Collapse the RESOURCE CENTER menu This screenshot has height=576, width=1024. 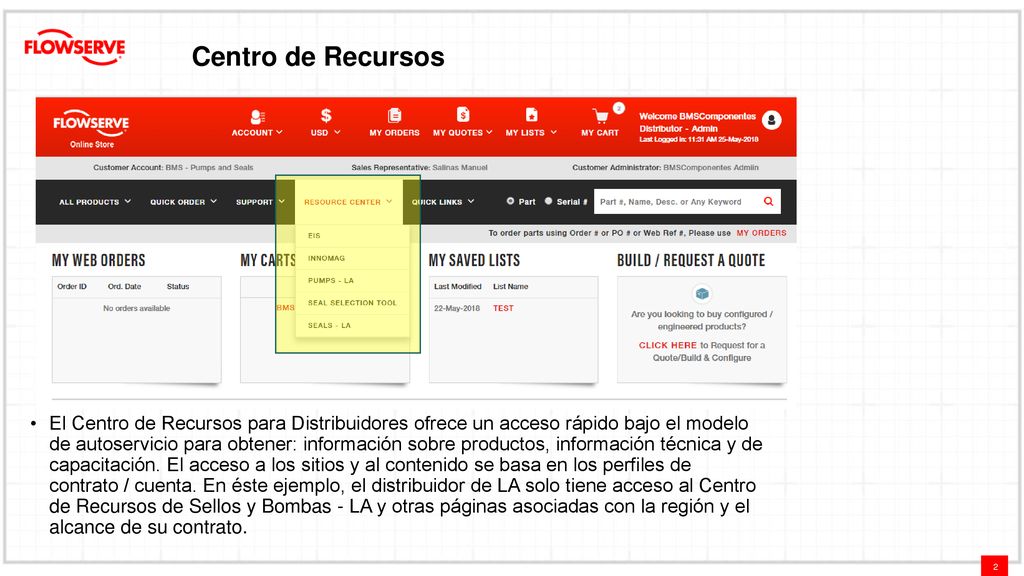click(x=348, y=202)
